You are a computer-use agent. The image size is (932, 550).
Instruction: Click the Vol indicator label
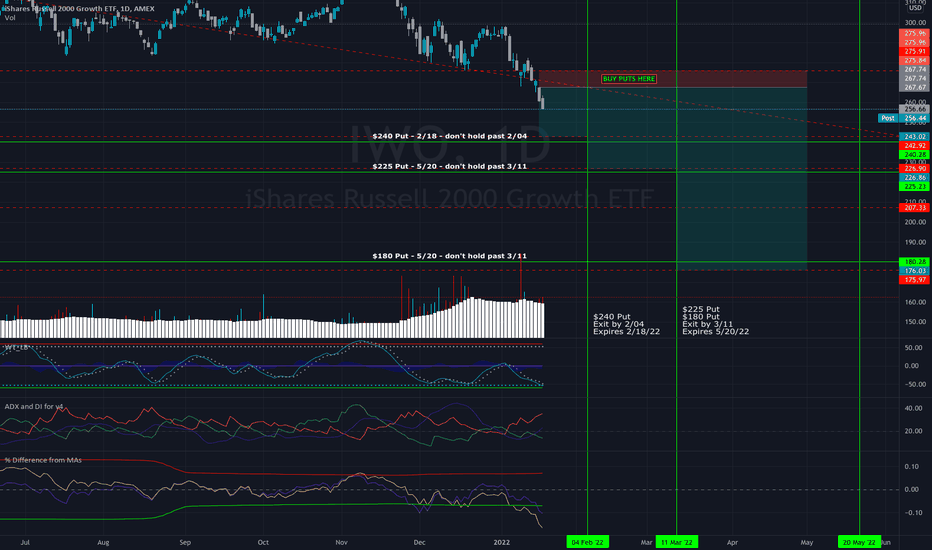coord(10,18)
